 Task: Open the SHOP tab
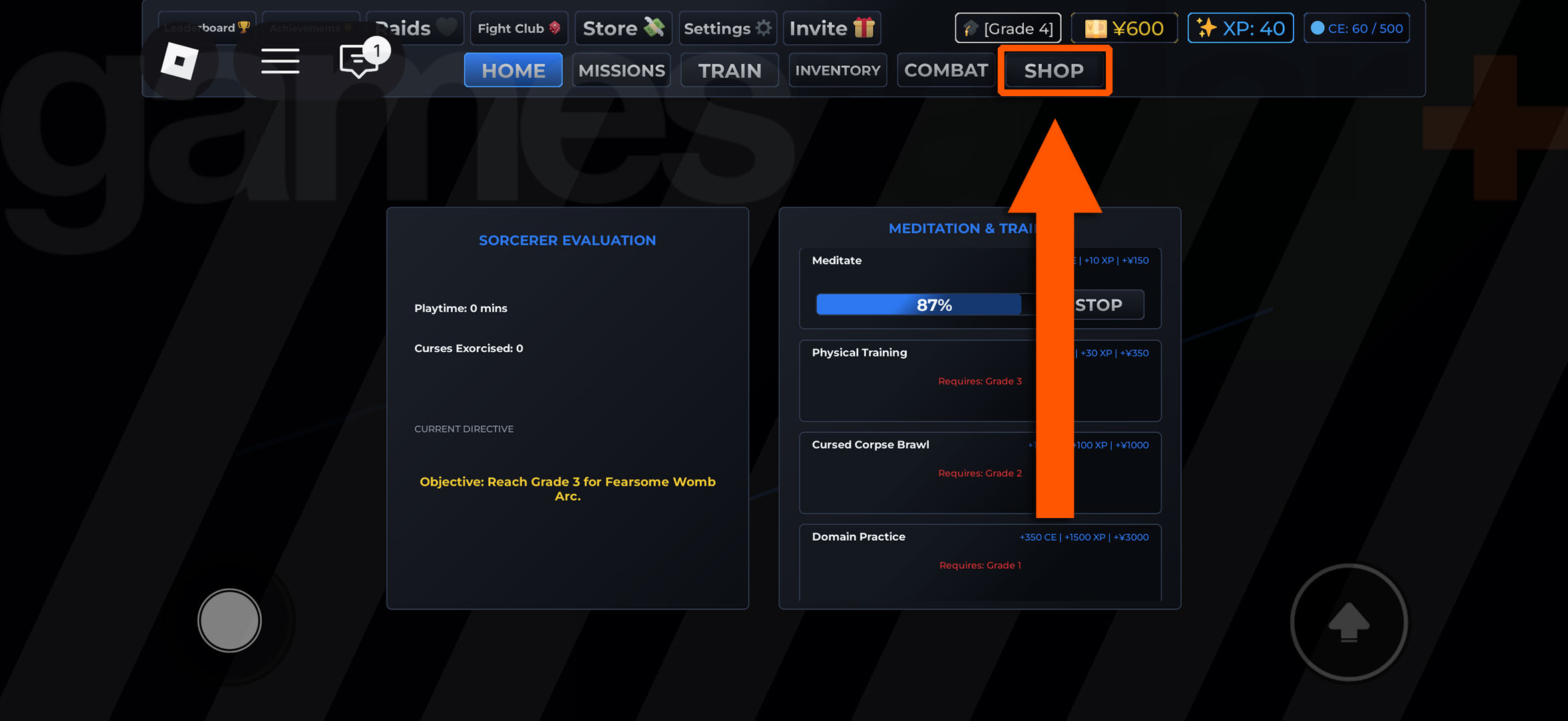pos(1054,70)
